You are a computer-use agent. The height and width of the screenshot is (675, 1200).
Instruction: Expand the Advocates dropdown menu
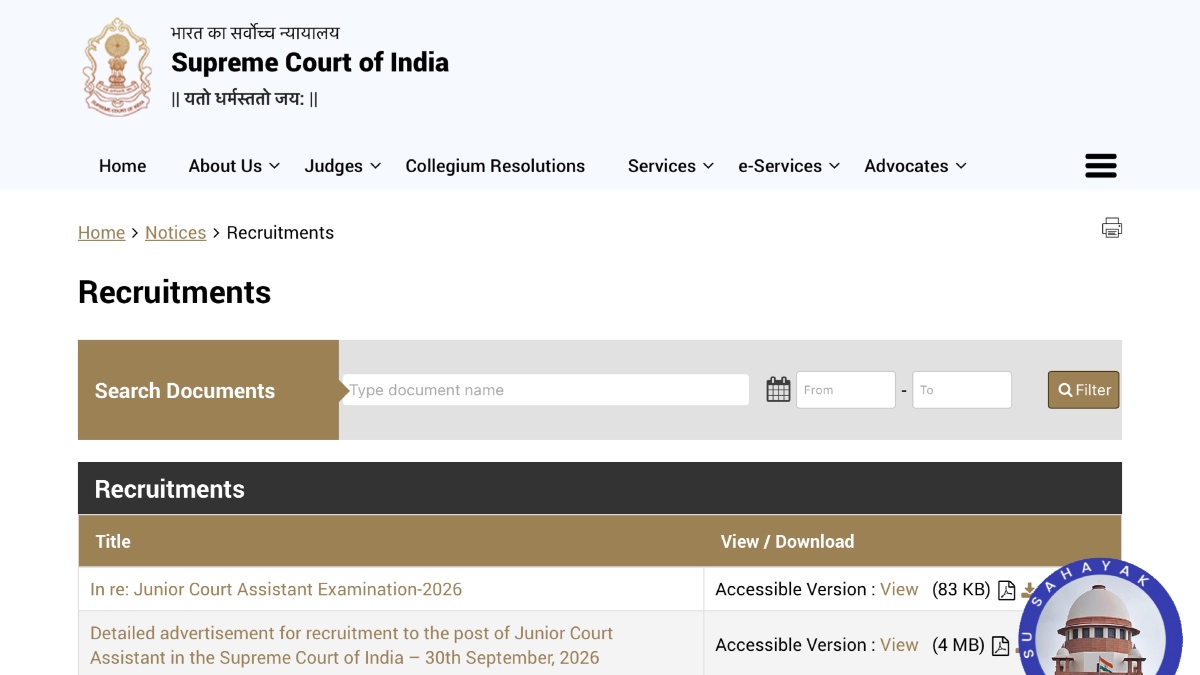915,166
